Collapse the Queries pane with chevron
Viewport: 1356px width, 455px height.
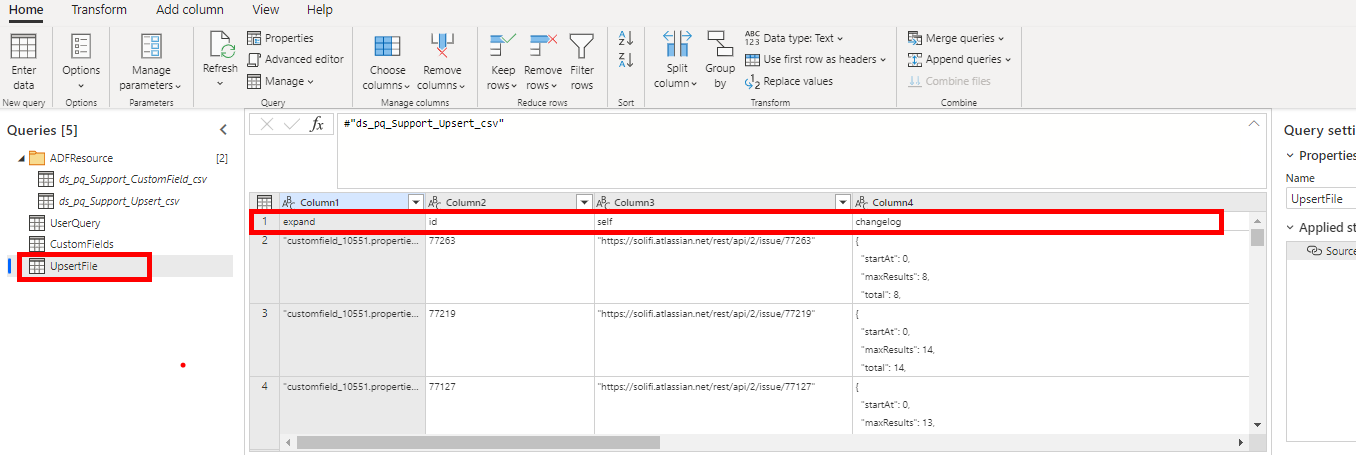223,130
